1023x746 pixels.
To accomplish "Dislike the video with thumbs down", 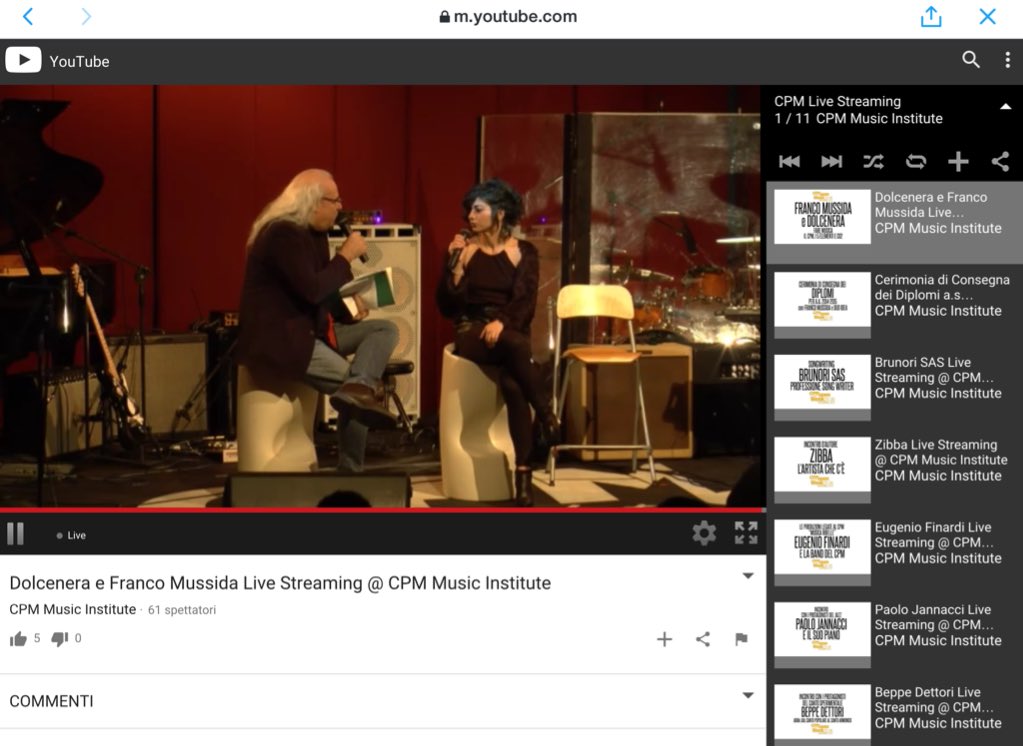I will [59, 638].
